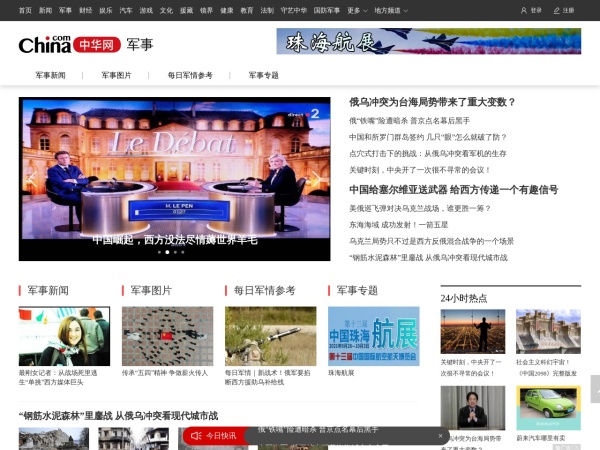Click the China.com 中华网 logo
The width and height of the screenshot is (600, 450).
pos(70,45)
